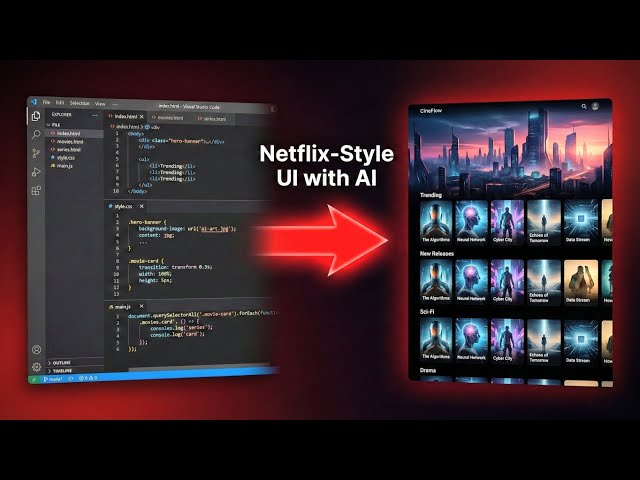Screen dimensions: 640x480
Task: Click the hero-banner div line in index.html
Action: click(x=181, y=141)
